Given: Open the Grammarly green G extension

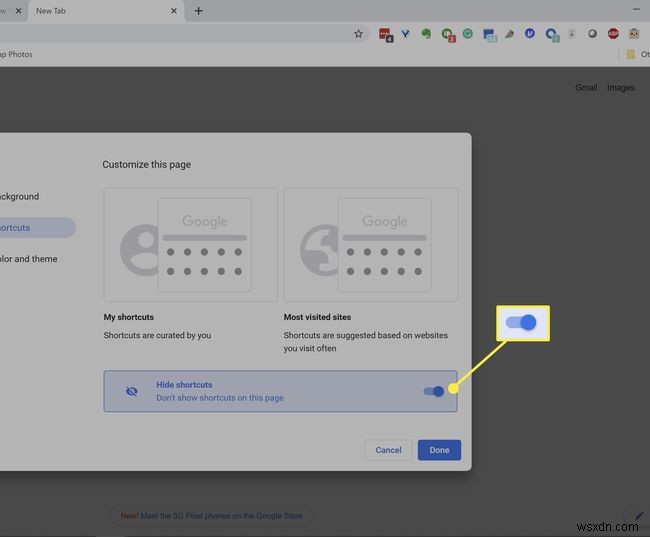Looking at the screenshot, I should [x=468, y=34].
